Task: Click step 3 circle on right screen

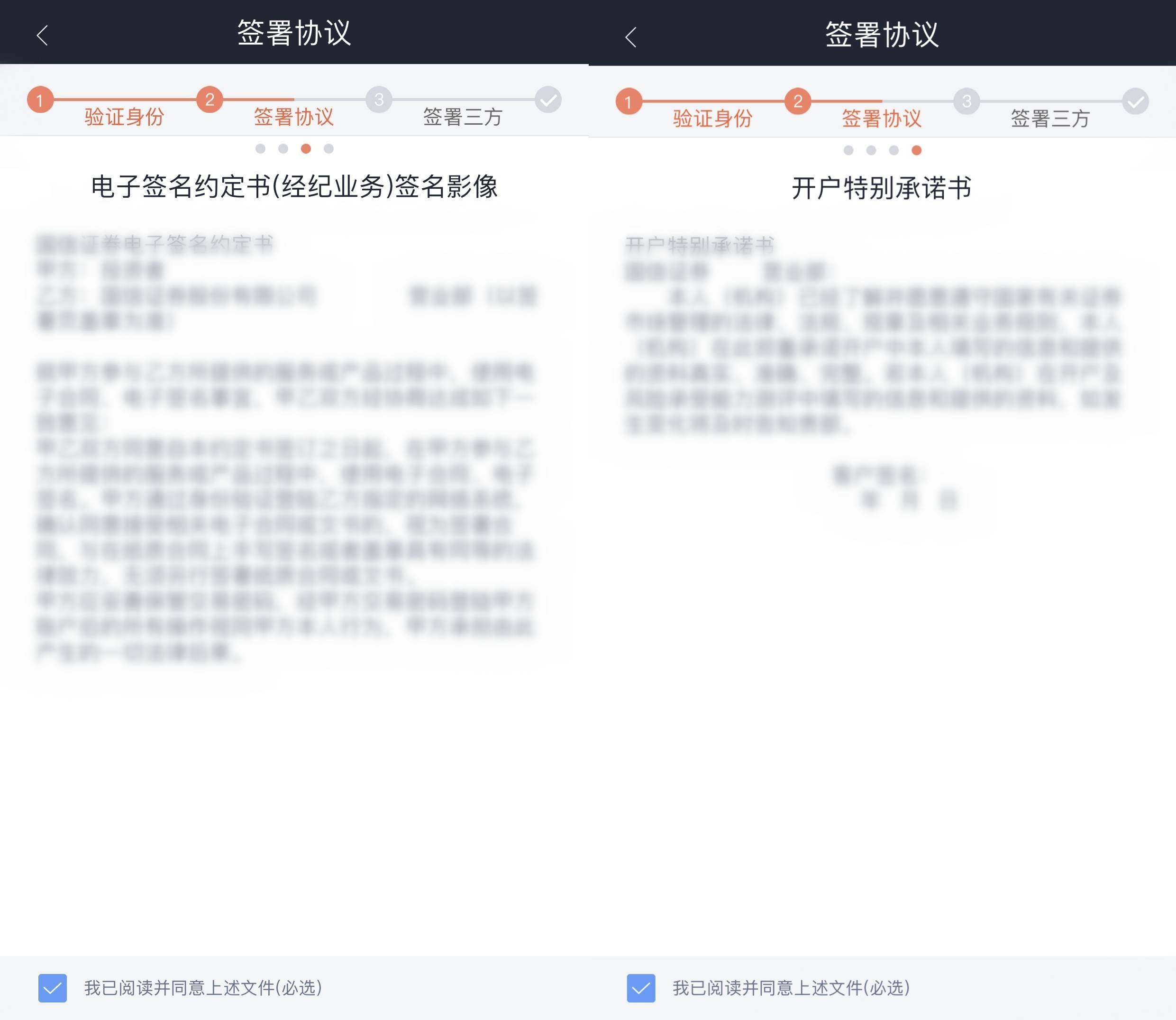Action: pos(966,102)
